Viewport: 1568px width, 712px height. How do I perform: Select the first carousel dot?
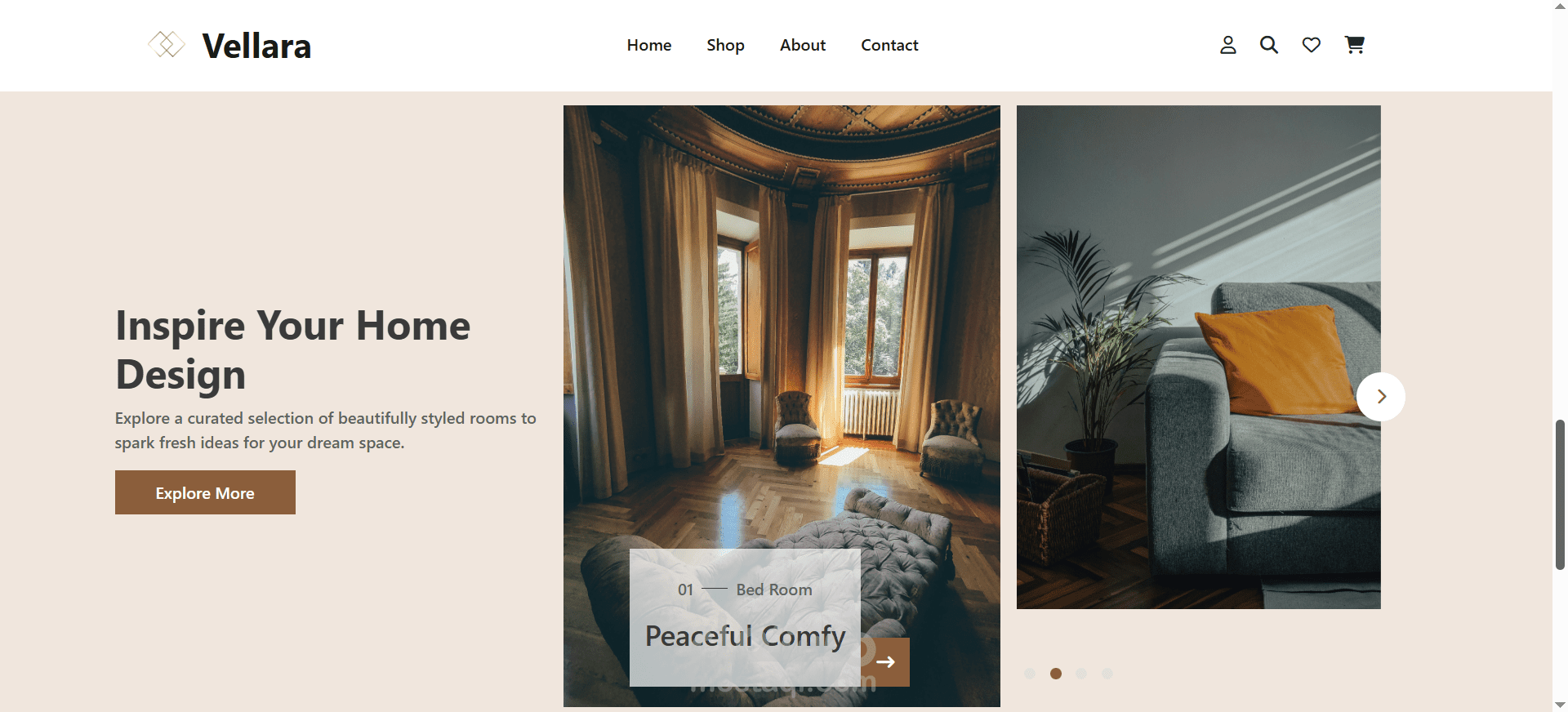[x=1030, y=674]
